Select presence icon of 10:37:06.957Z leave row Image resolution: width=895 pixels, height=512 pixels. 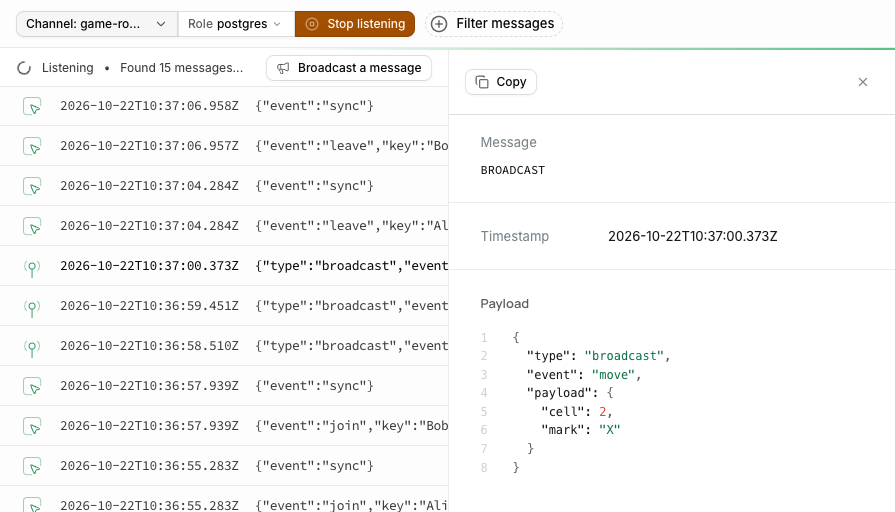[32, 146]
